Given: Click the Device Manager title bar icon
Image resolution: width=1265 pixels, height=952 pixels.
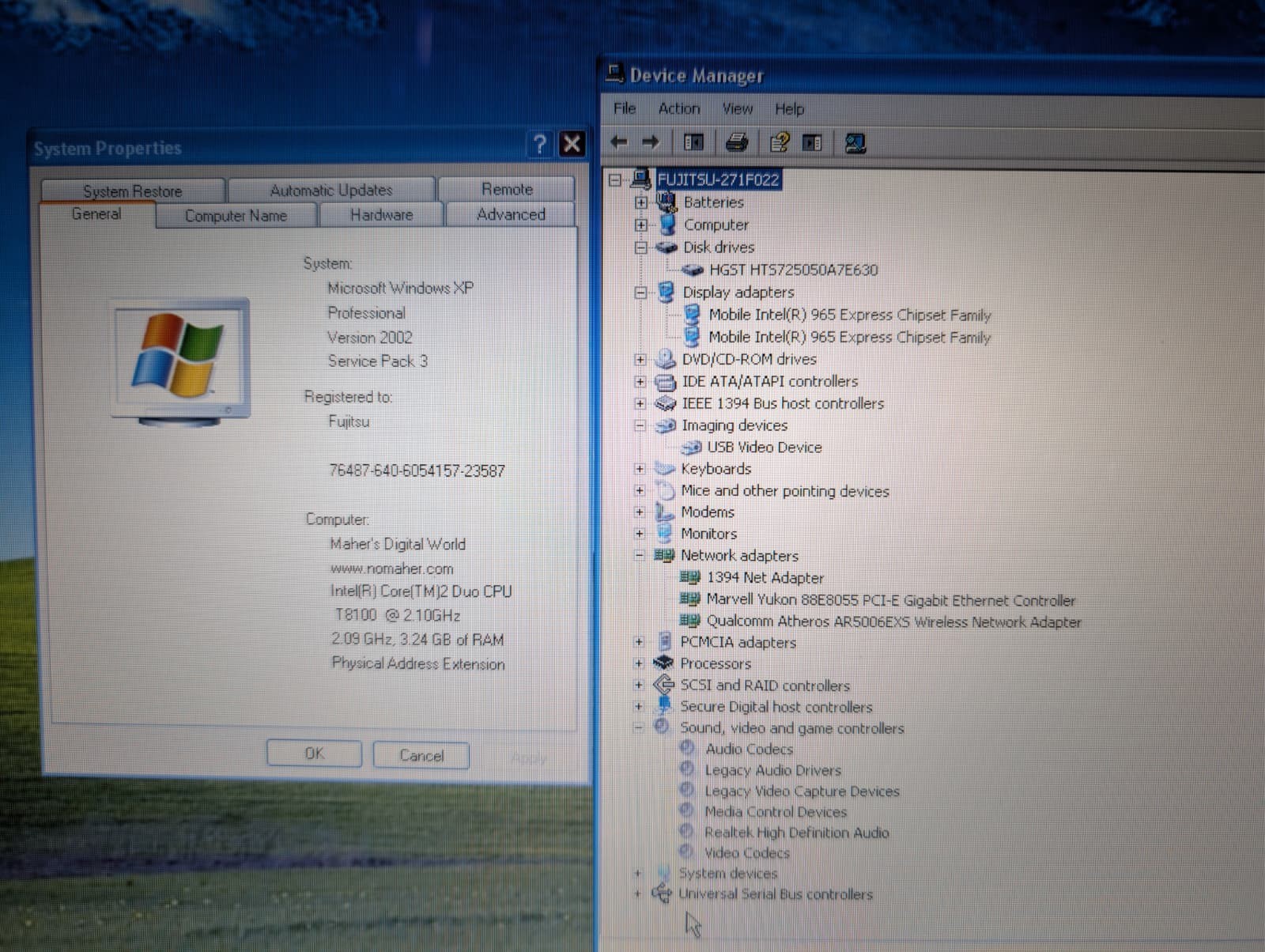Looking at the screenshot, I should pyautogui.click(x=614, y=74).
